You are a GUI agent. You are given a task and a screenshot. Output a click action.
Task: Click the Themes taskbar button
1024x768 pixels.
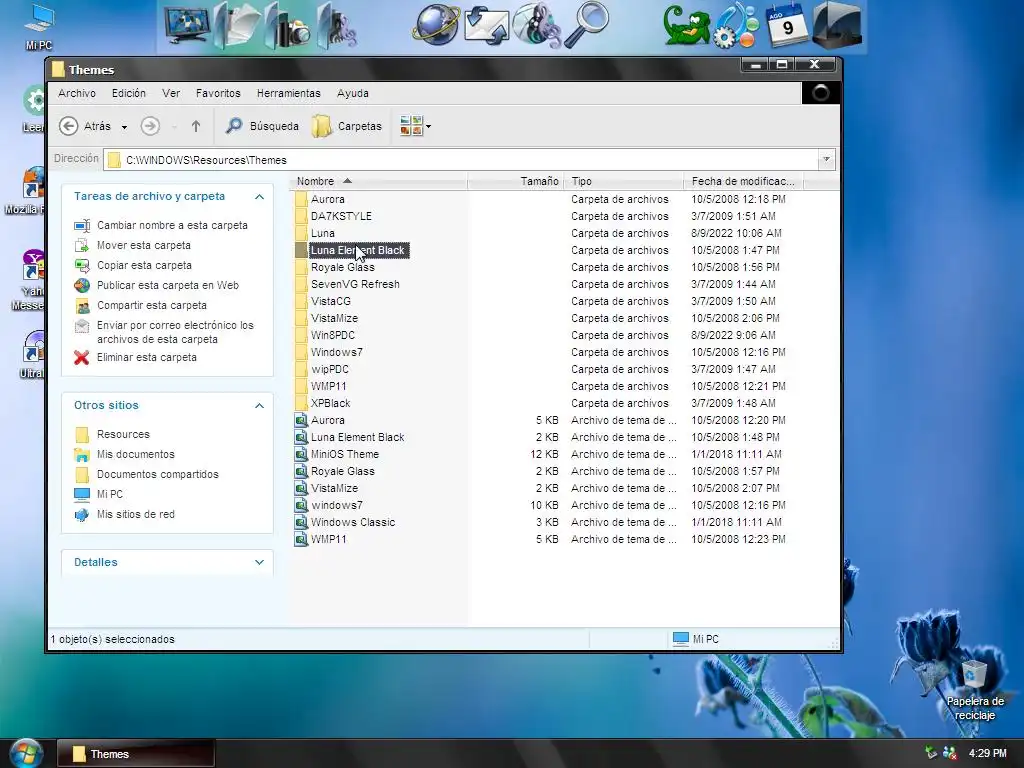pos(135,754)
